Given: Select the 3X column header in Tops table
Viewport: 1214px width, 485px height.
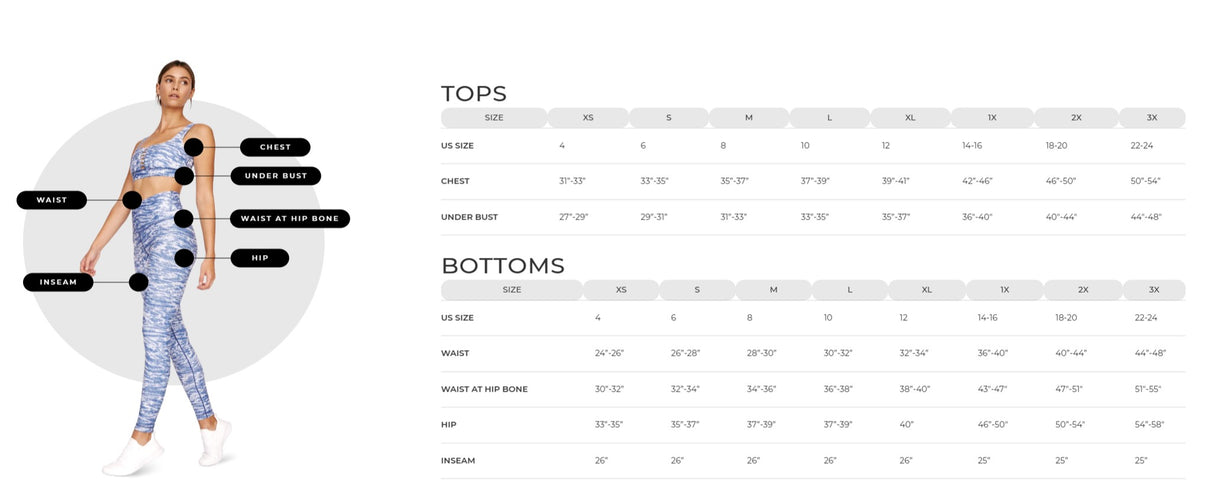Looking at the screenshot, I should coord(1152,118).
